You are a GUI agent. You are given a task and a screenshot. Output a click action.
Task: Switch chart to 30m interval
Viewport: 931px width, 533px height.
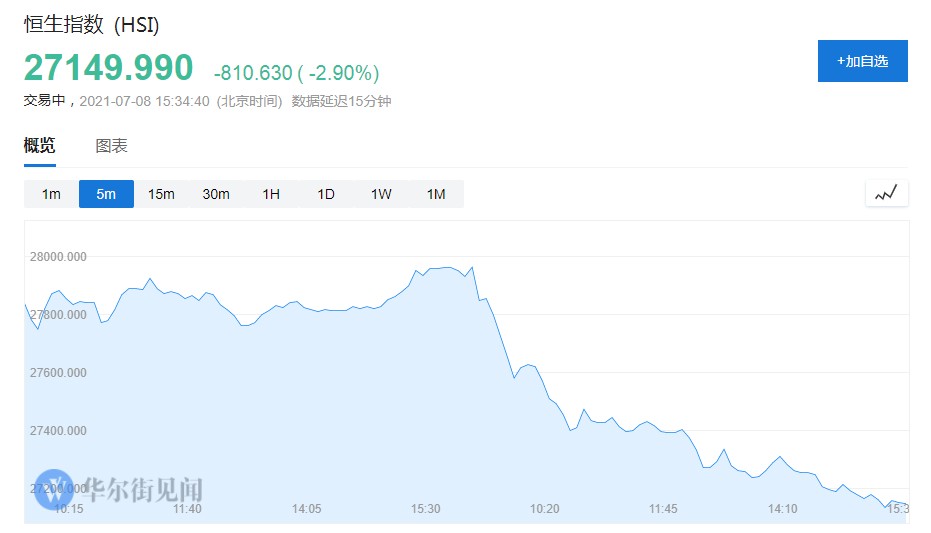pos(216,194)
